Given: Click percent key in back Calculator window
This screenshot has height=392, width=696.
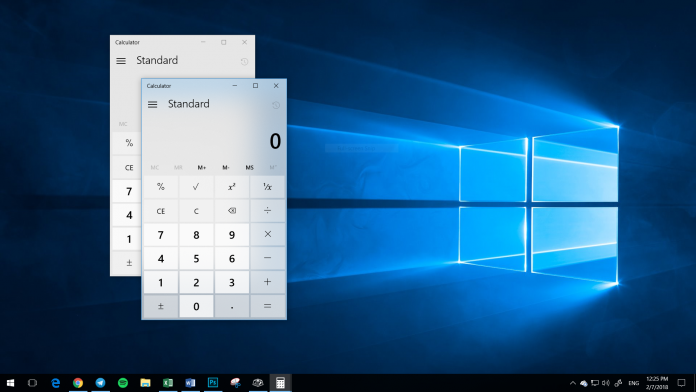Looking at the screenshot, I should [x=127, y=143].
